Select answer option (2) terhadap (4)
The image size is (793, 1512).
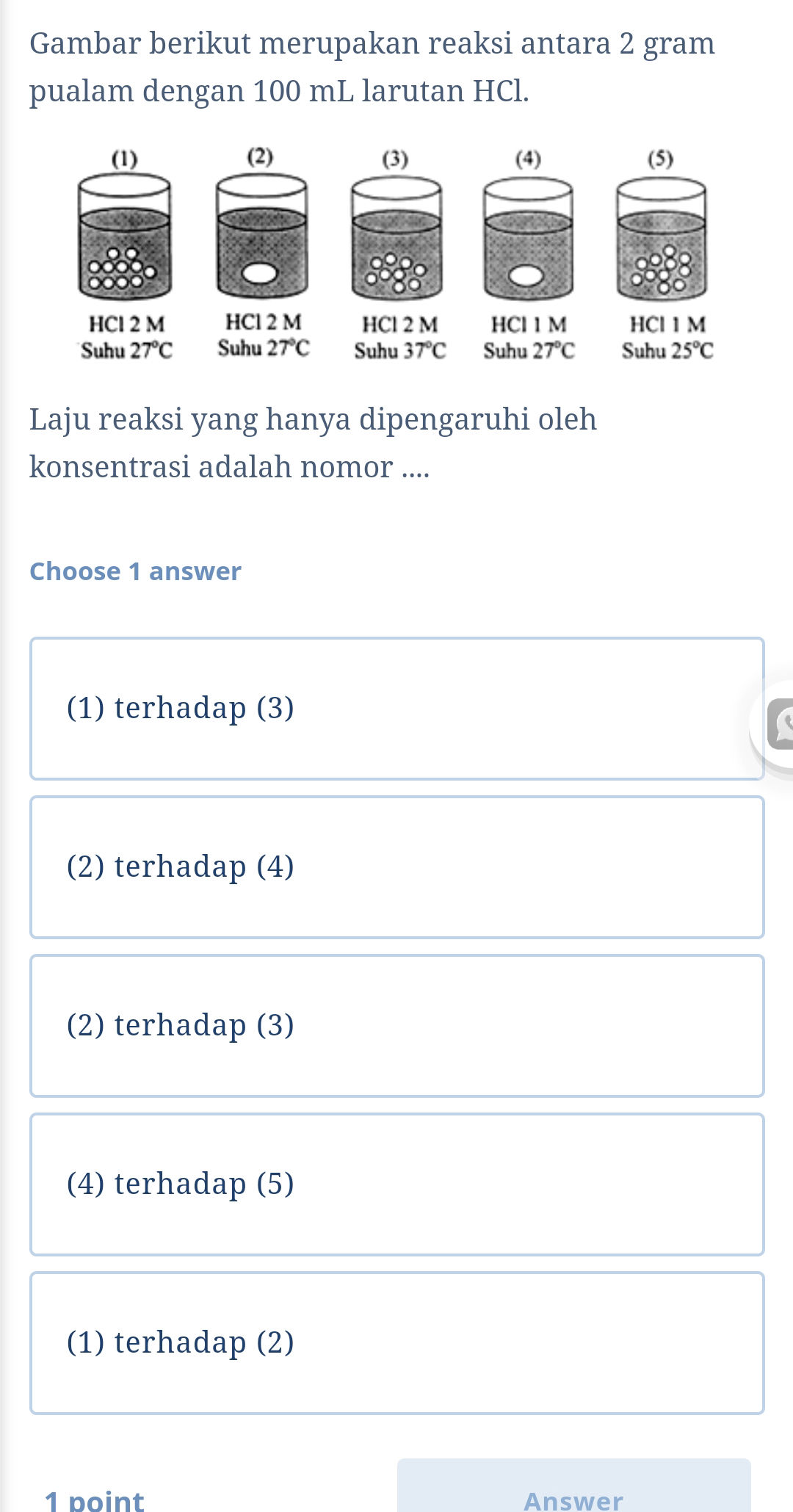tap(396, 867)
